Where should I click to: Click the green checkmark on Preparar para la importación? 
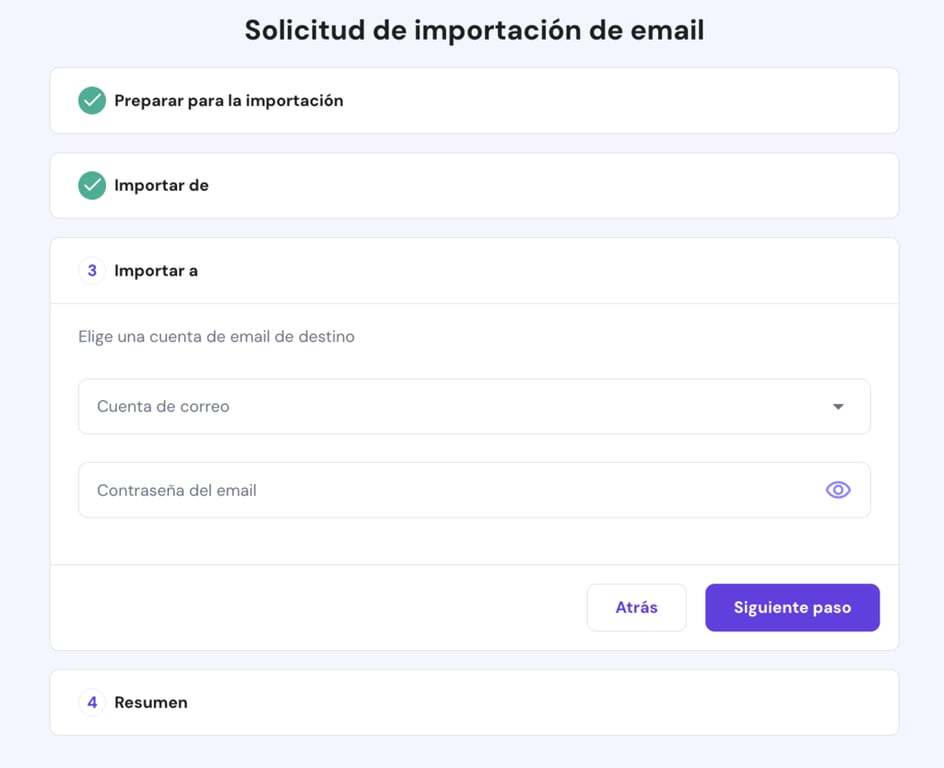pyautogui.click(x=91, y=100)
